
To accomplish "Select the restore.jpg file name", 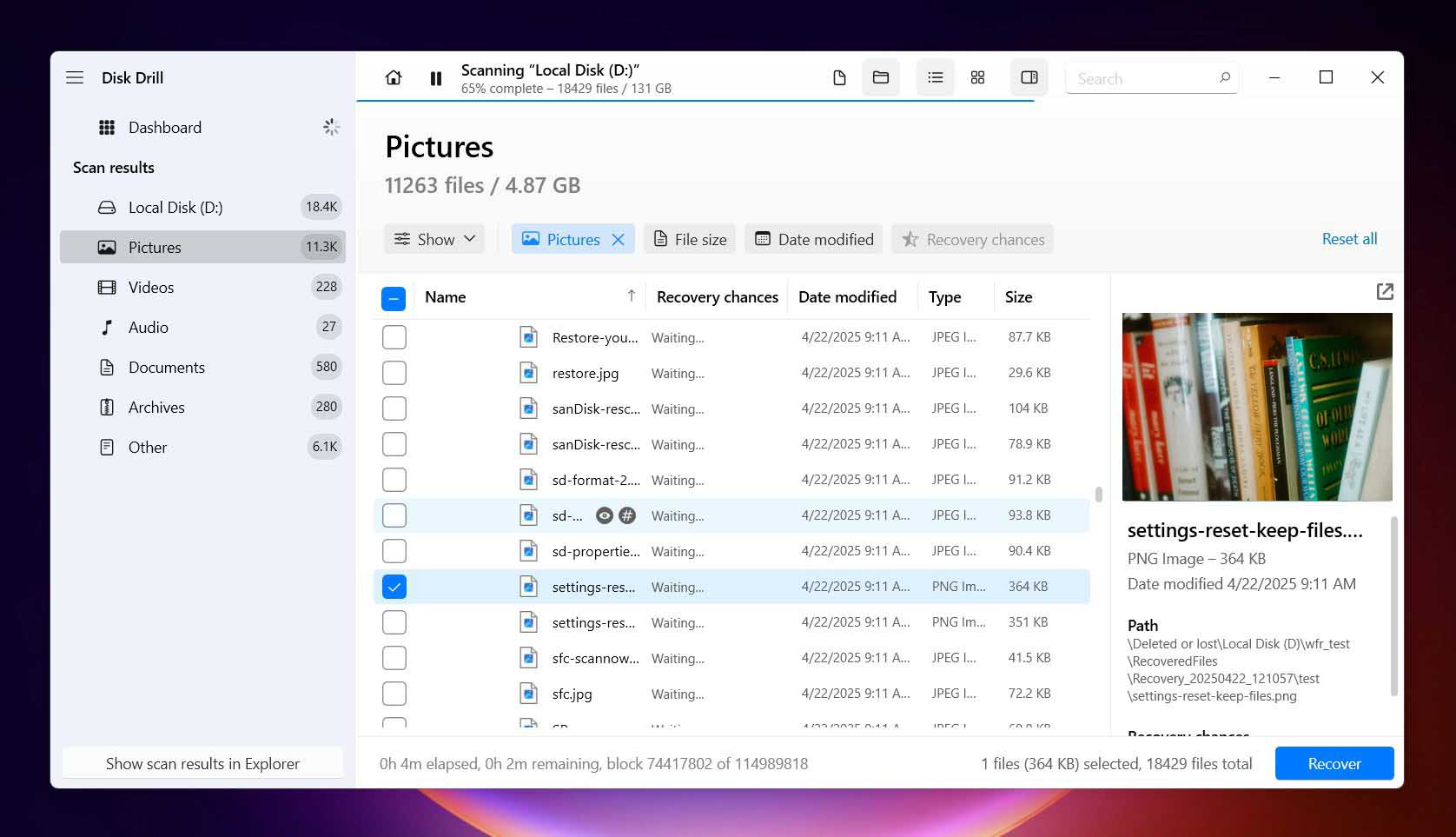I will click(x=586, y=374).
